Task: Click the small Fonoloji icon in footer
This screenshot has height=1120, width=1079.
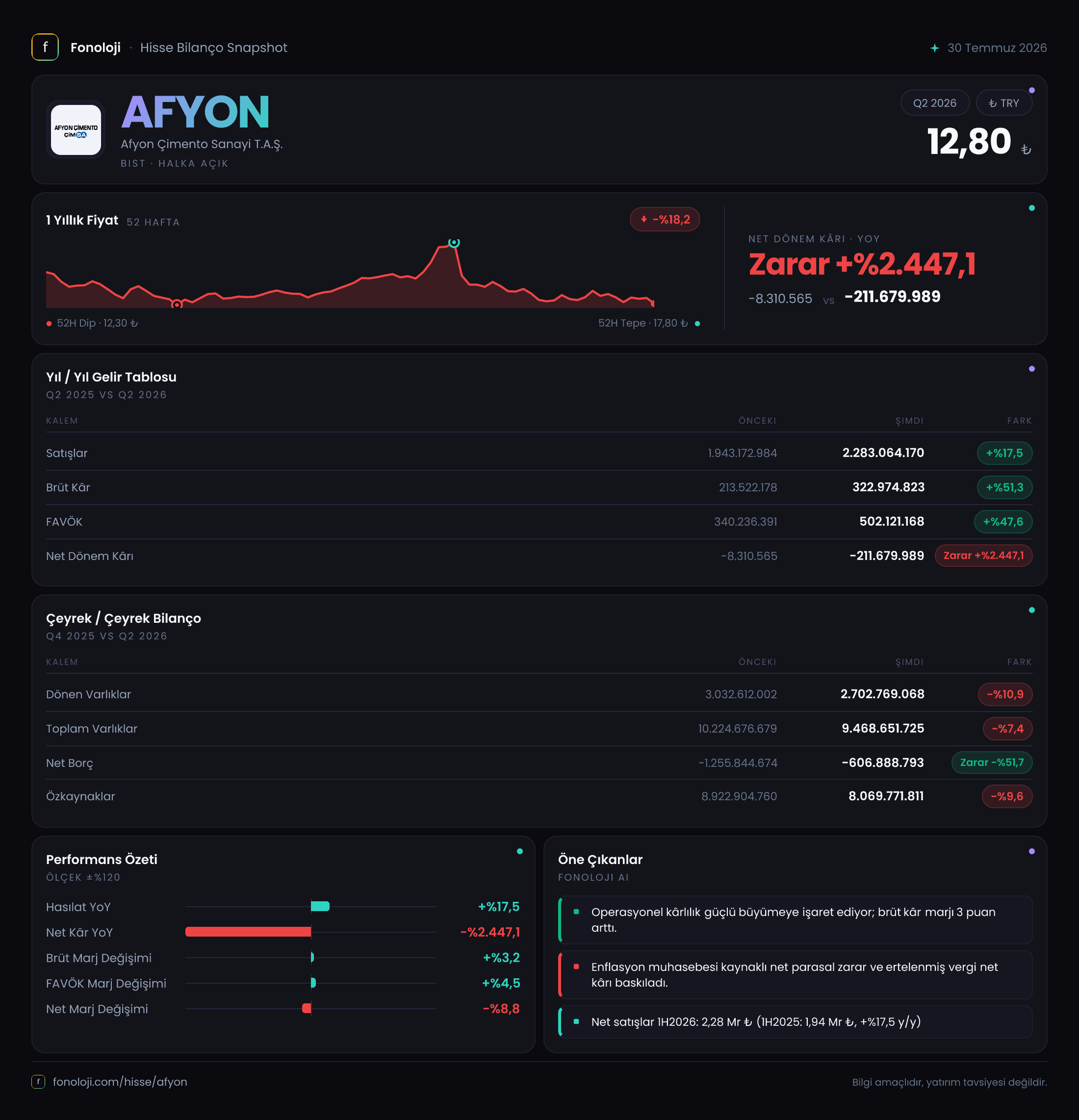Action: point(38,1082)
